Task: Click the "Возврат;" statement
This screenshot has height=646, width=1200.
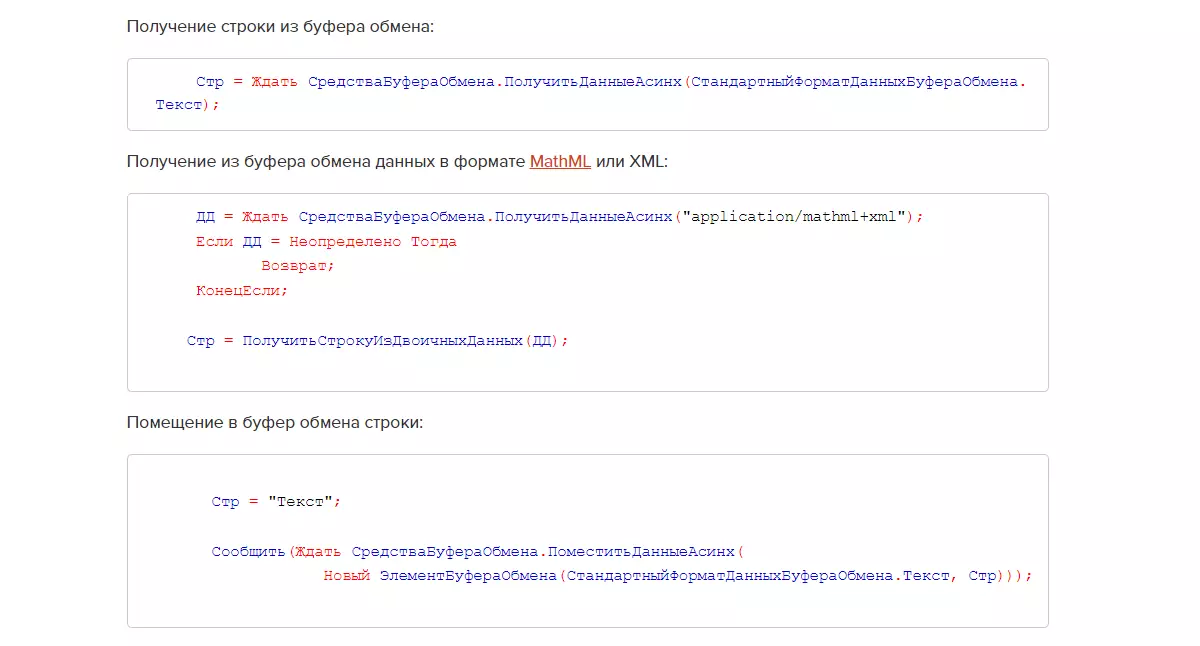Action: pyautogui.click(x=297, y=266)
